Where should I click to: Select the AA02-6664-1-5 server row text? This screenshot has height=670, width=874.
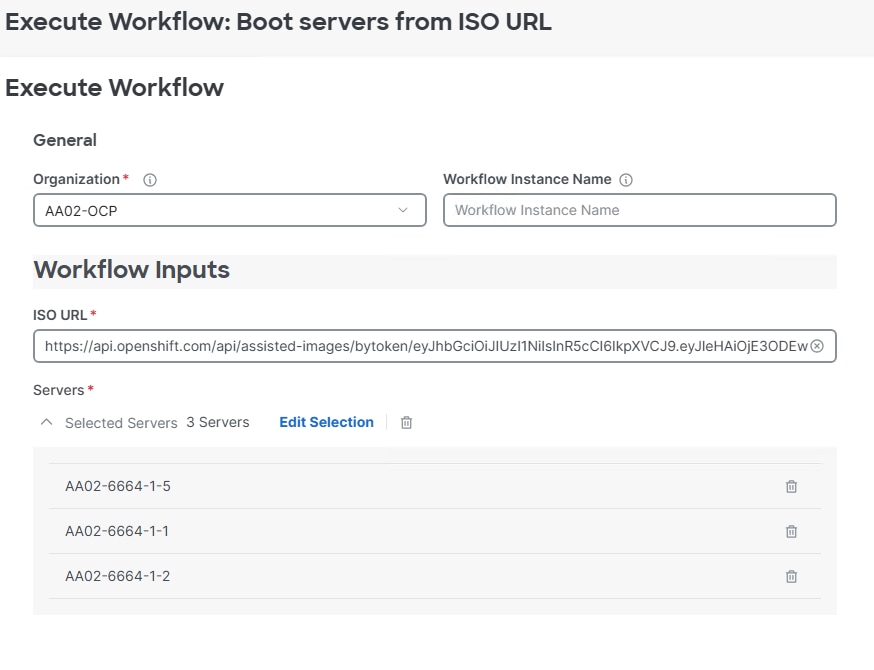tap(118, 486)
